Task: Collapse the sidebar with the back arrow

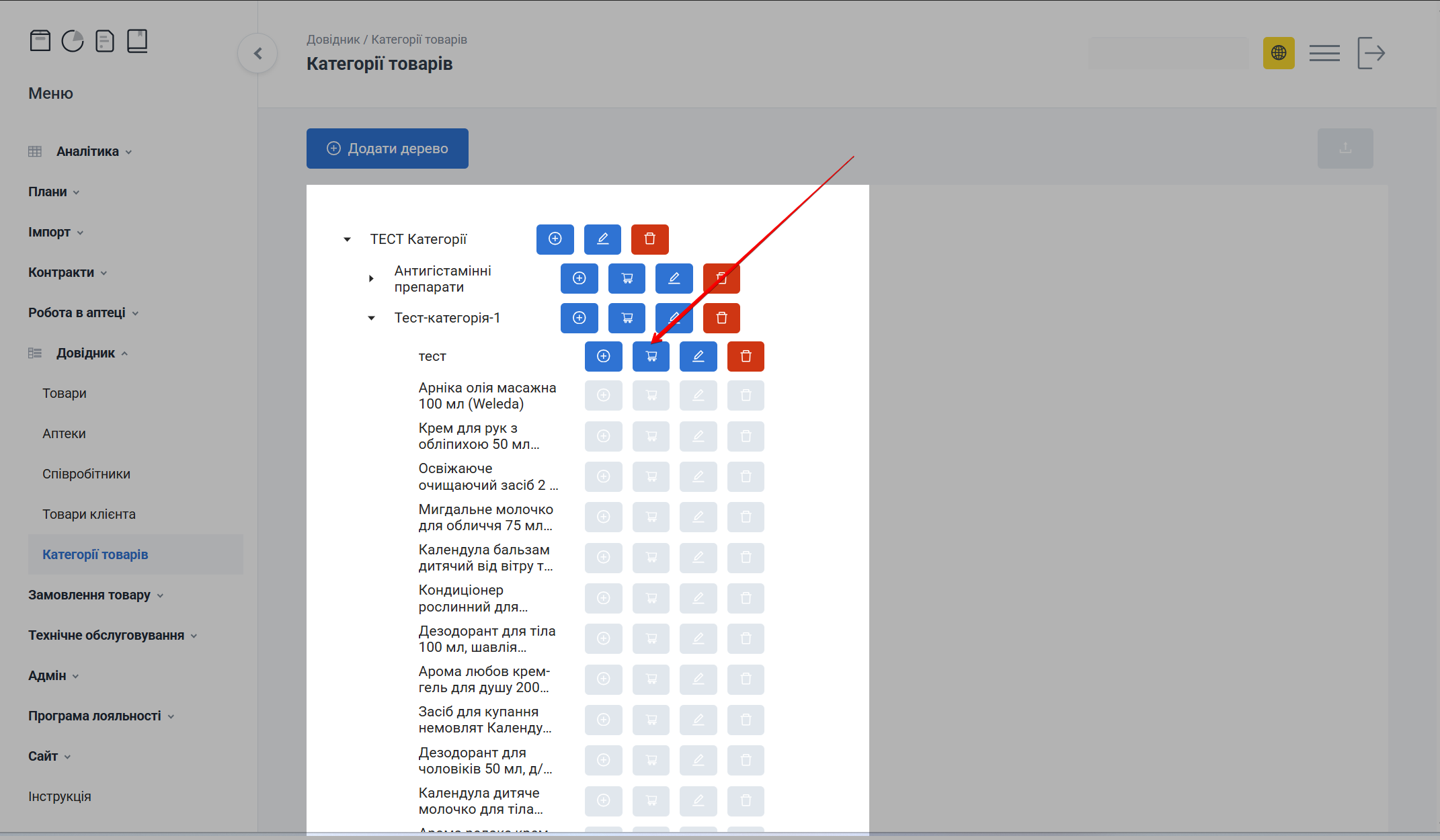Action: coord(257,53)
